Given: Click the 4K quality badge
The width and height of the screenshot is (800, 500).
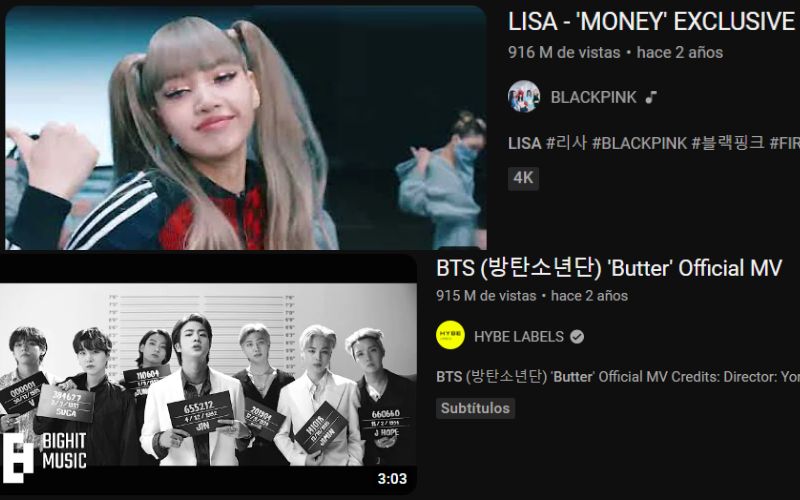Looking at the screenshot, I should 523,178.
